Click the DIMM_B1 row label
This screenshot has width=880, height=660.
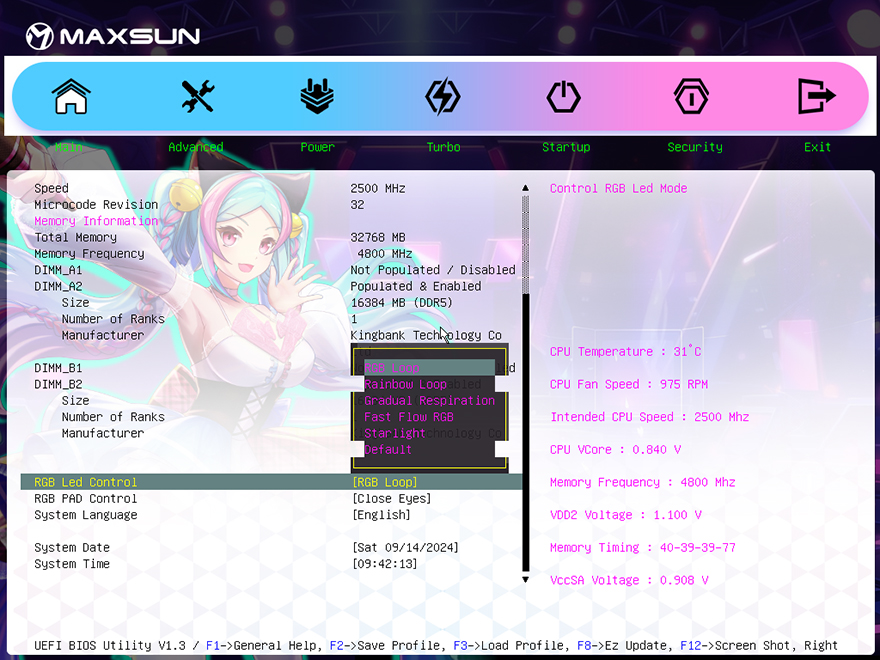[58, 368]
